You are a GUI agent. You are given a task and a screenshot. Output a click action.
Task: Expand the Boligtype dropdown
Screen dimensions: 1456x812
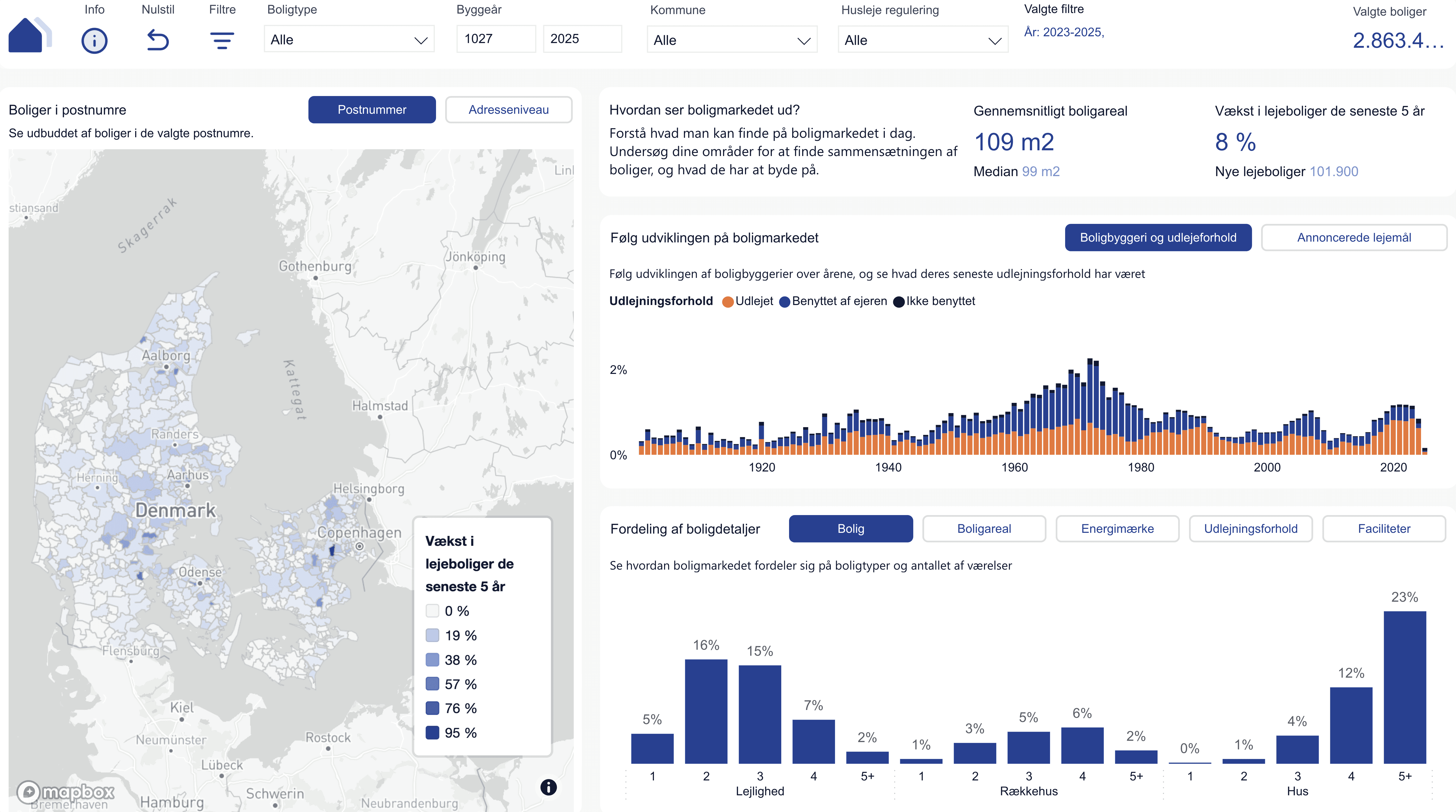pos(349,40)
